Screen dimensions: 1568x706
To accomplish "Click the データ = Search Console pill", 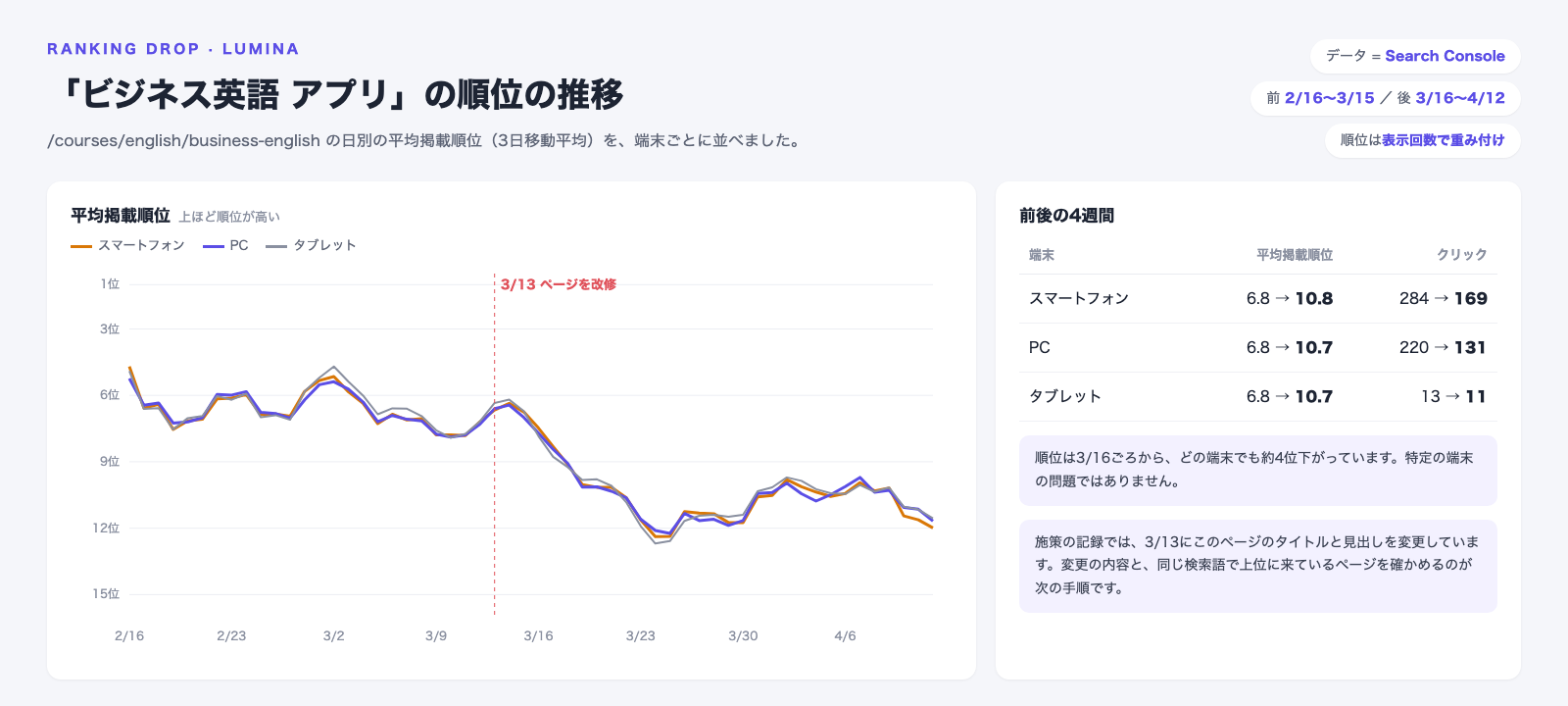I will click(x=1415, y=56).
